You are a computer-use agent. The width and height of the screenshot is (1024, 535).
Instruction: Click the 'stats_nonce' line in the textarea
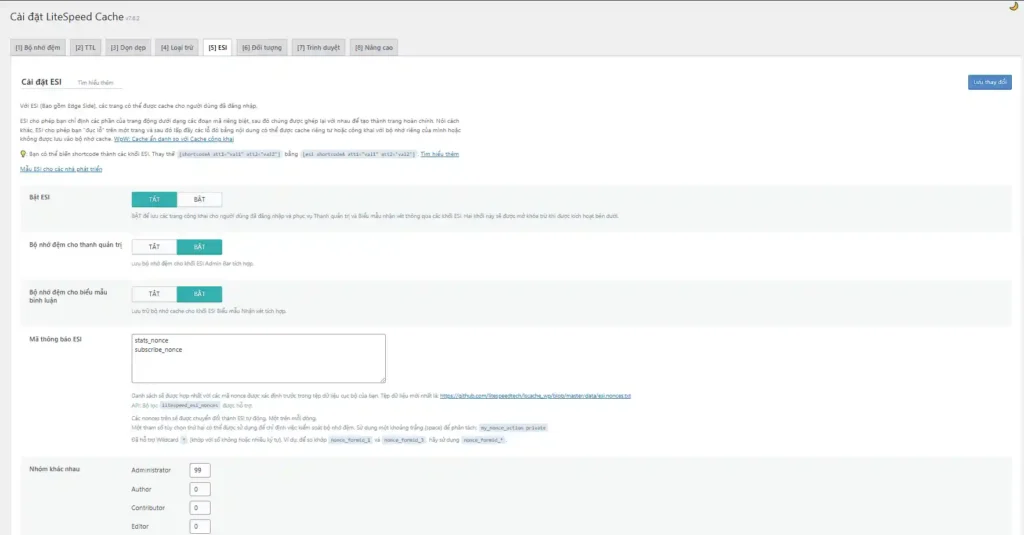pos(152,340)
